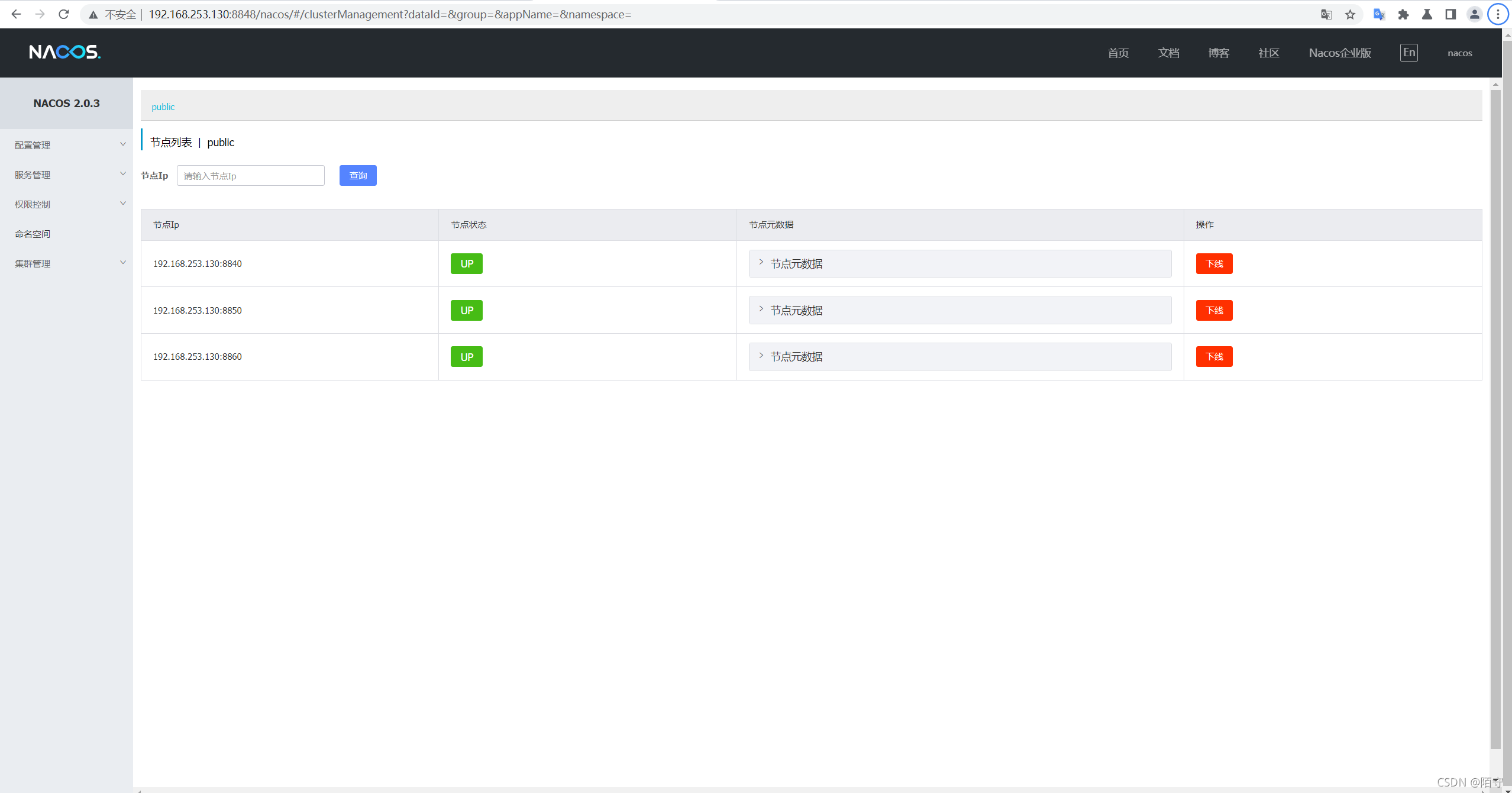The image size is (1512, 793).
Task: Reload the page with refresh icon
Action: pos(64,14)
